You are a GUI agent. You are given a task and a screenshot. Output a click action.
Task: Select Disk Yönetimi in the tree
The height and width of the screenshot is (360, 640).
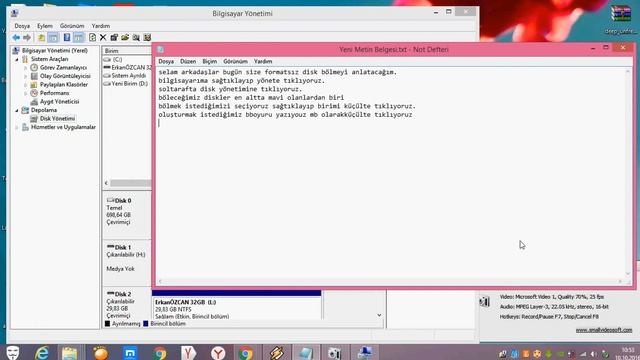tap(58, 119)
